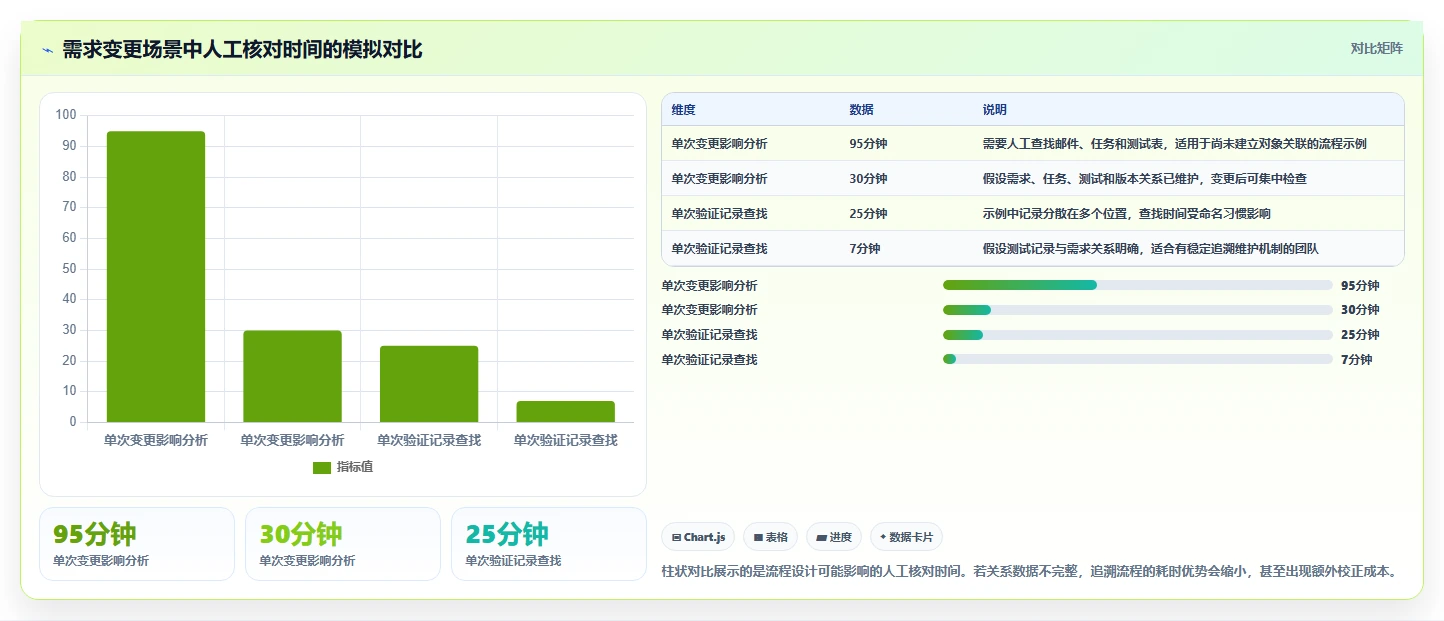Click the 7分钟 progress bar

pyautogui.click(x=1137, y=359)
